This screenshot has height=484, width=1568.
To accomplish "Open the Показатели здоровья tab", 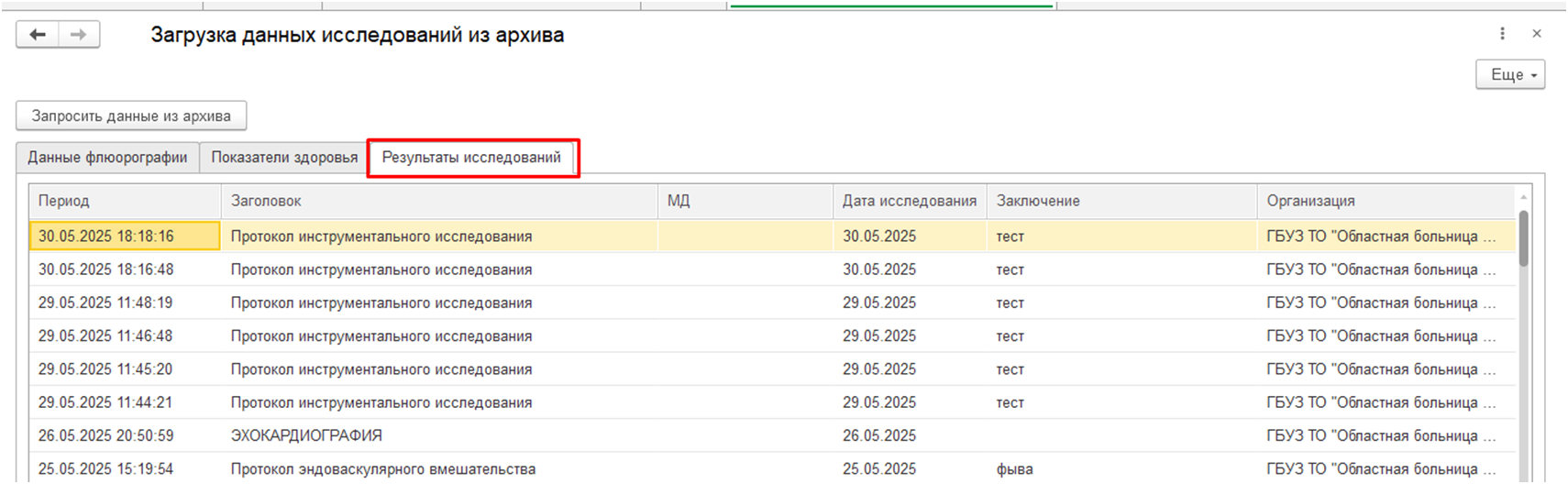I will (x=284, y=158).
